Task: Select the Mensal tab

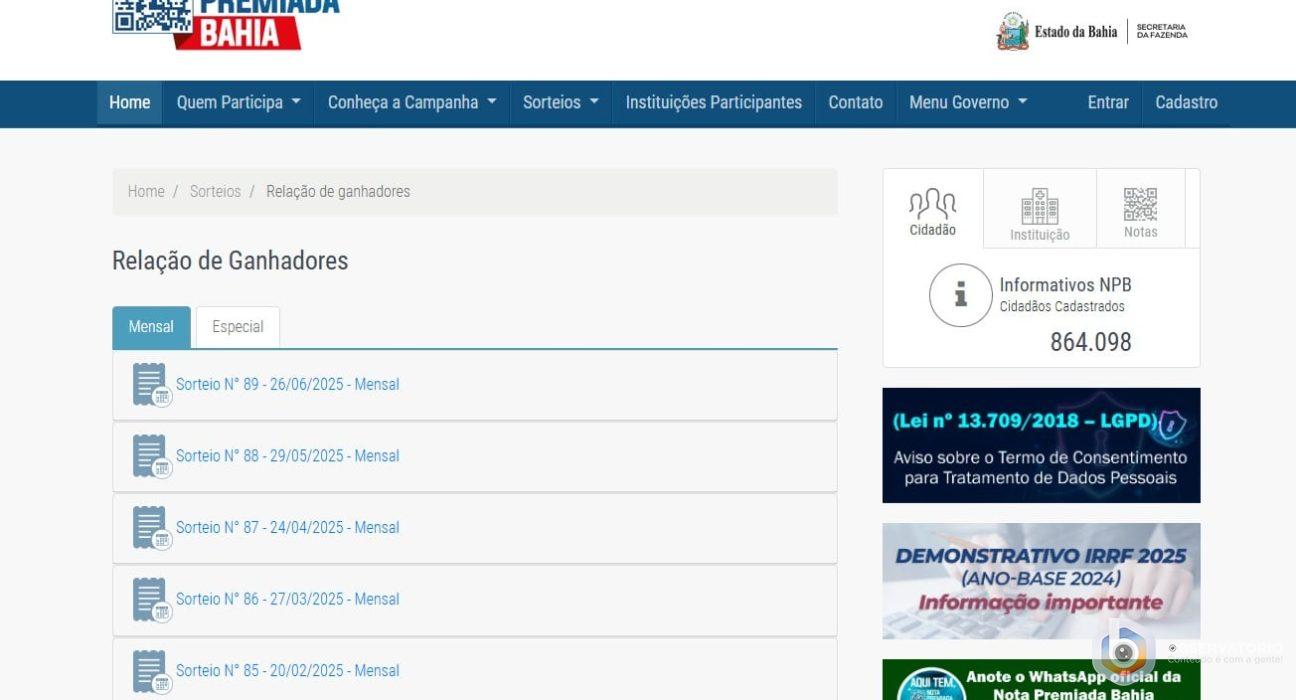Action: 151,327
